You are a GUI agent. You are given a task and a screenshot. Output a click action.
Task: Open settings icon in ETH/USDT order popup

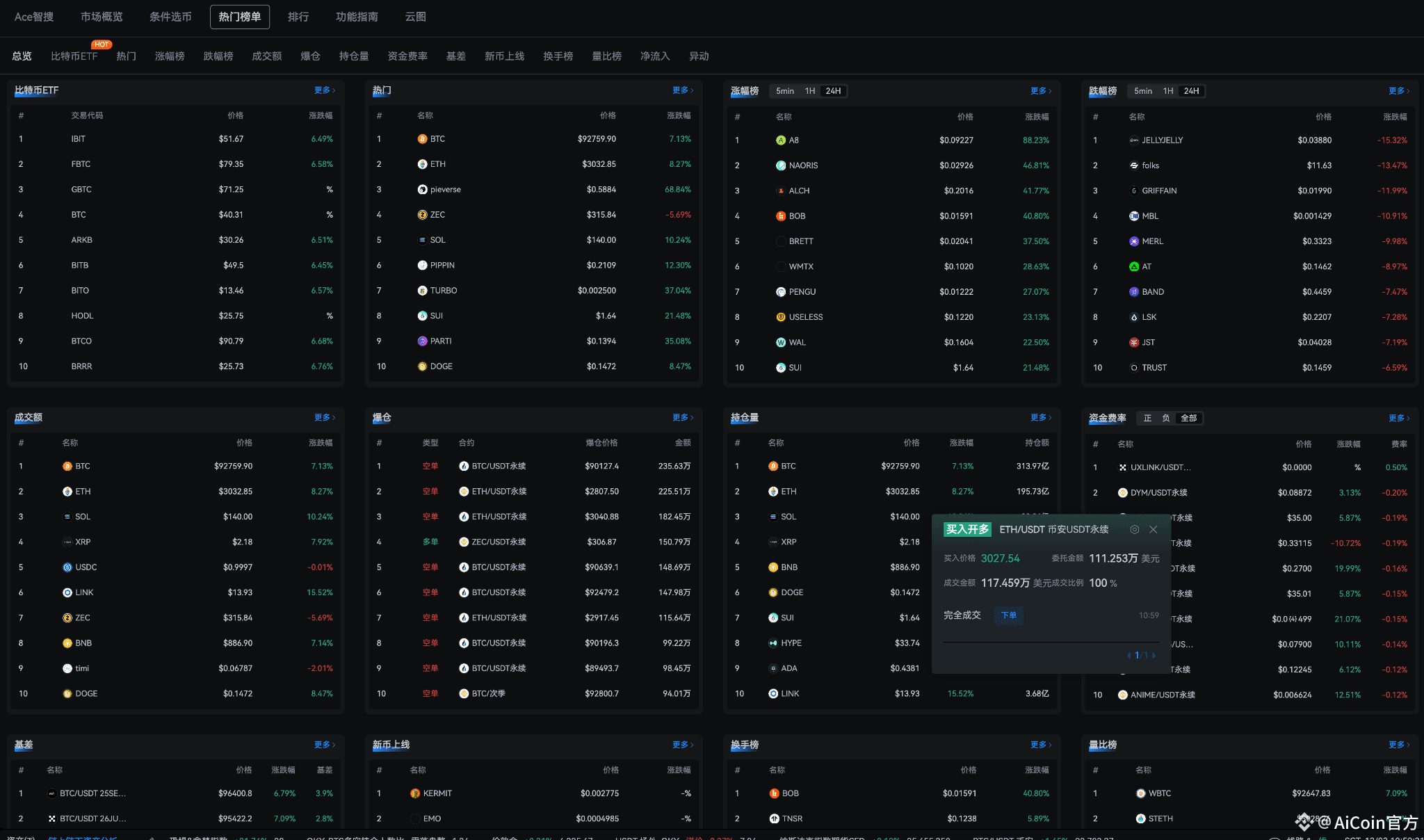point(1134,530)
